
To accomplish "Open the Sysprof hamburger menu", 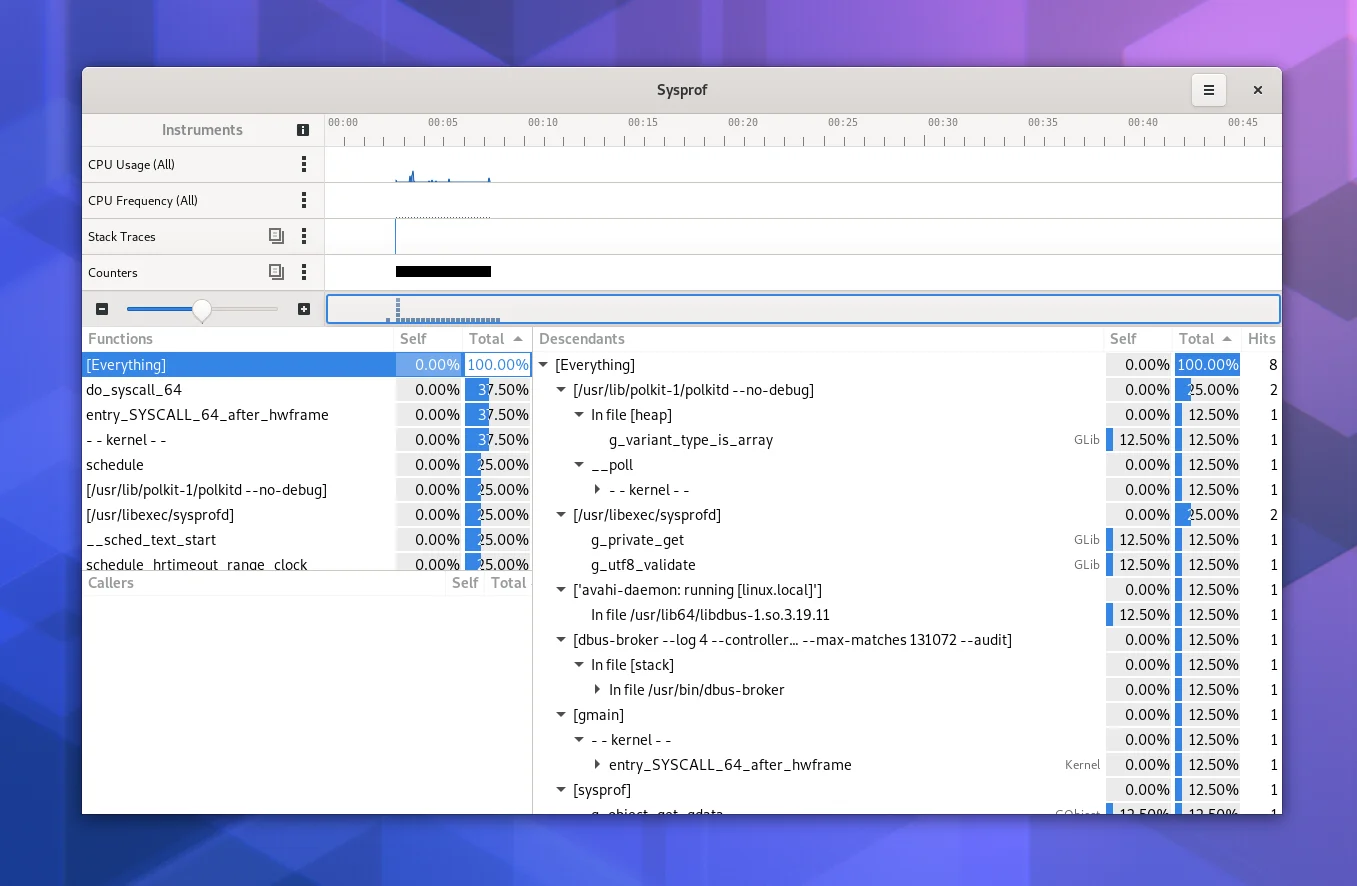I will (1208, 90).
